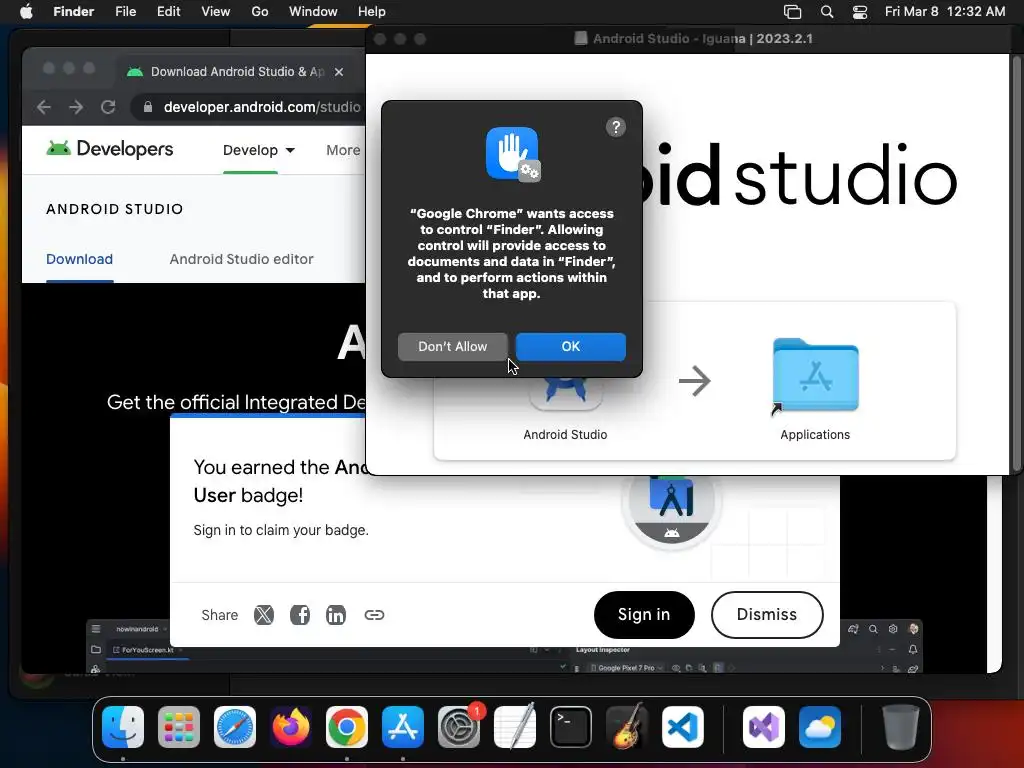Select the Download Android Studio browser tab
Screen dimensions: 1024x768
click(236, 72)
